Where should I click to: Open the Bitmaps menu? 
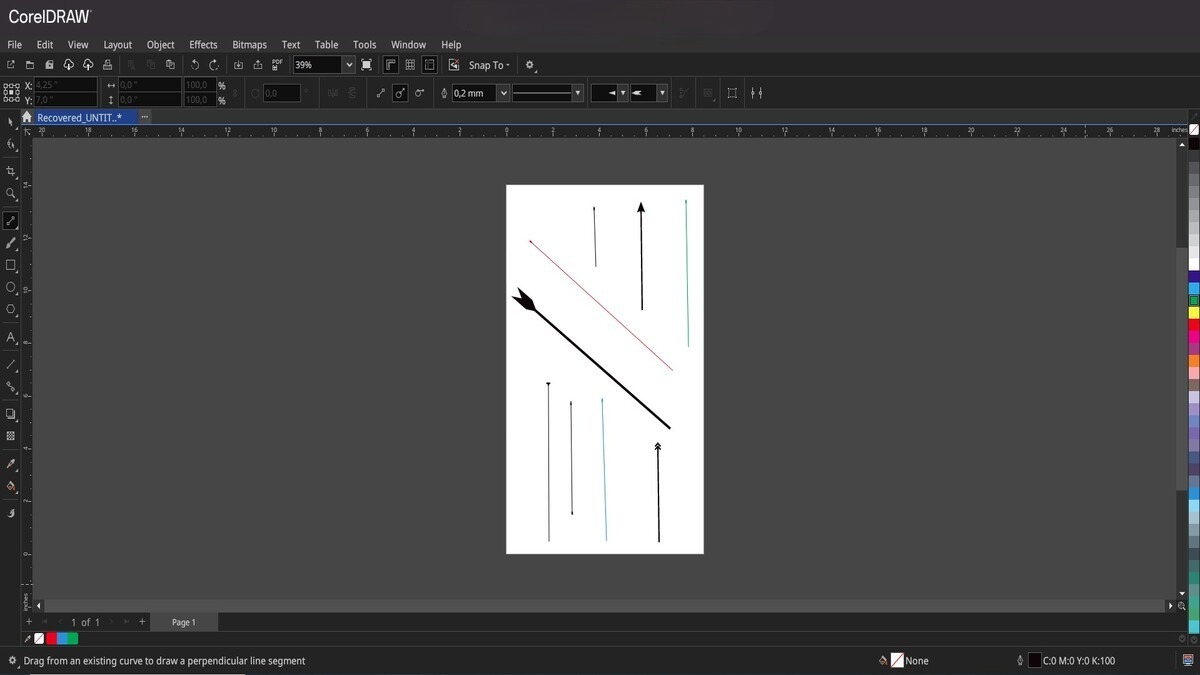click(249, 45)
